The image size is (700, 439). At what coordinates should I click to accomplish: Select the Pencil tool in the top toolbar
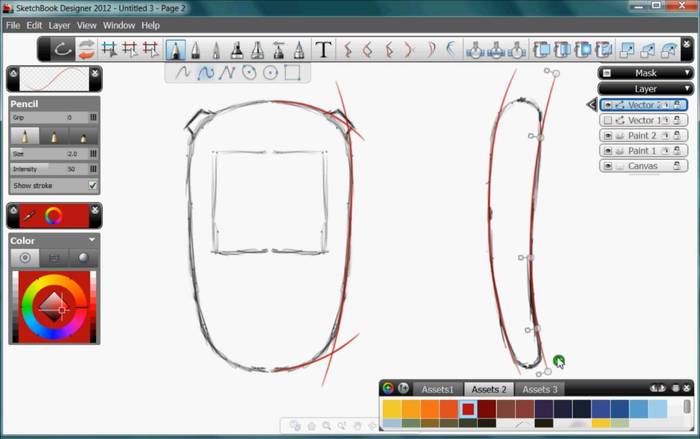pyautogui.click(x=176, y=49)
